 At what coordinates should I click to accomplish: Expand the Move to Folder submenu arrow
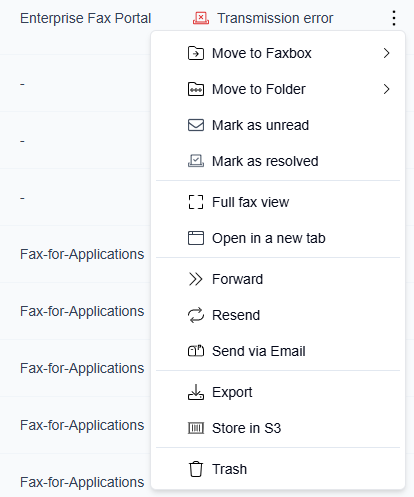pyautogui.click(x=386, y=89)
